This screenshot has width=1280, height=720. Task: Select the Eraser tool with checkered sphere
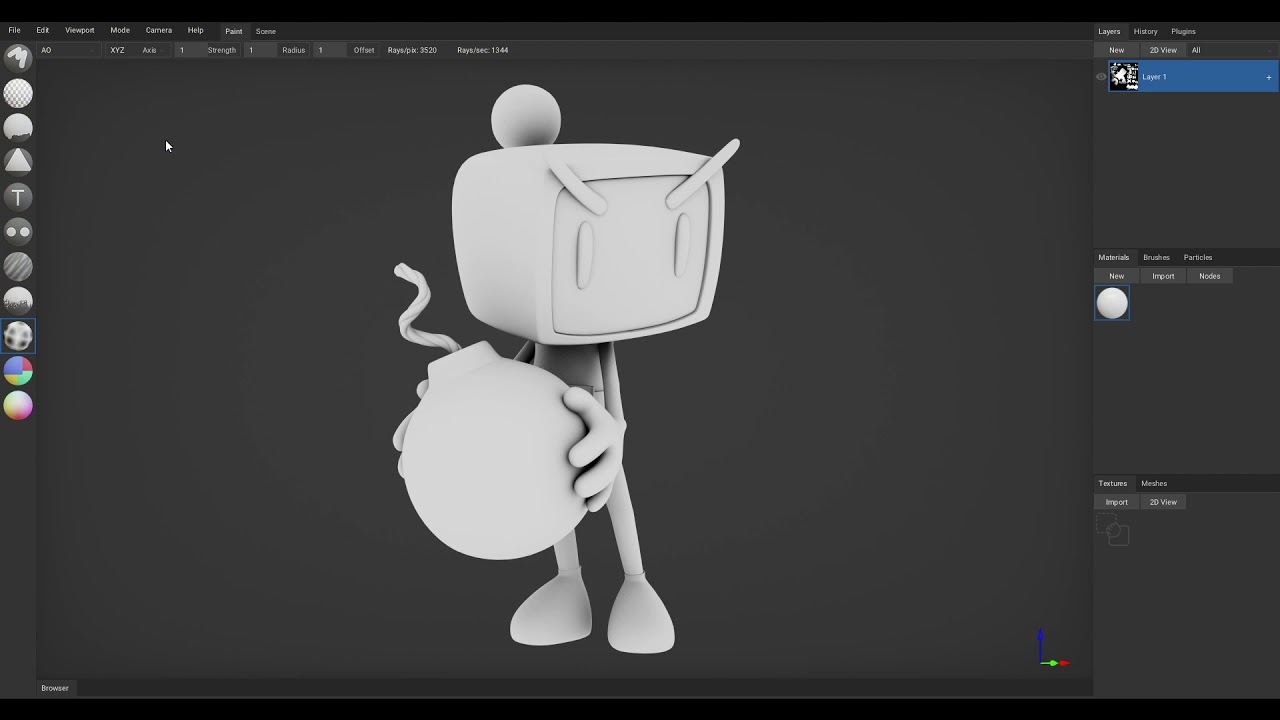click(x=18, y=93)
